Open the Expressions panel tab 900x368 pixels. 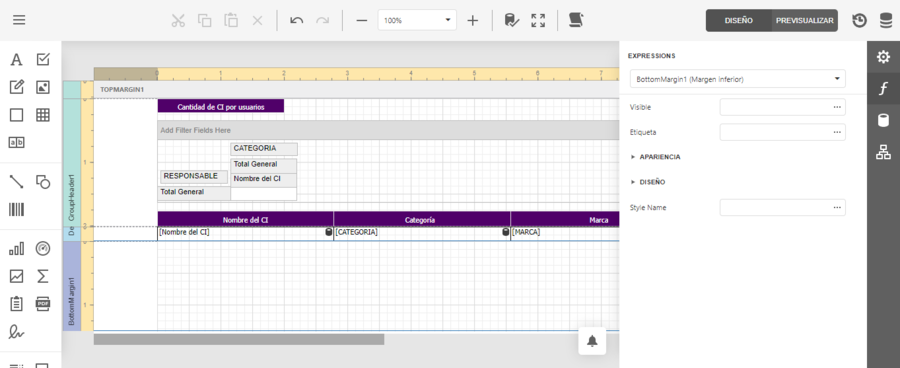tap(883, 89)
